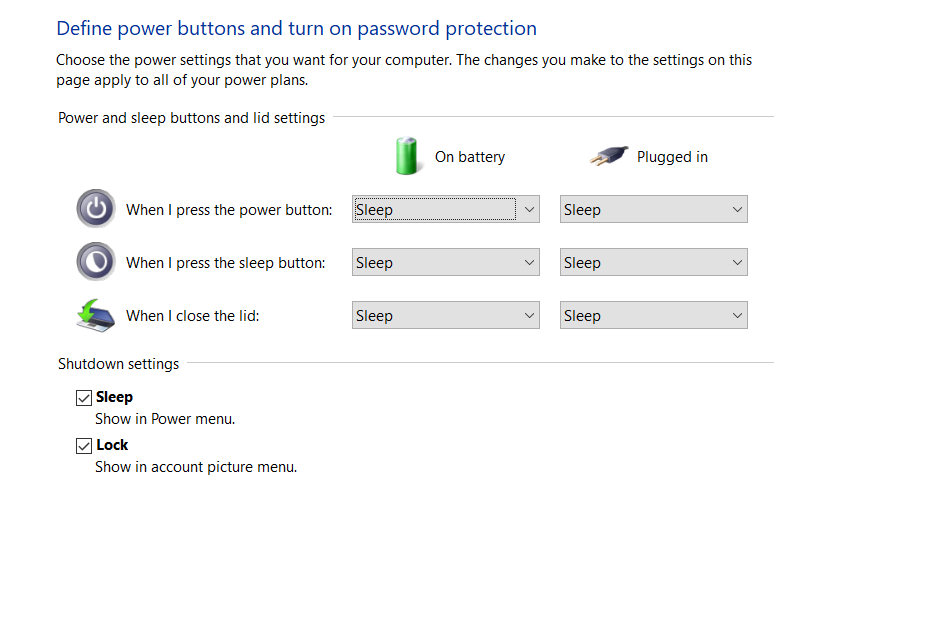Image resolution: width=935 pixels, height=617 pixels.
Task: Click the laptop lid close icon
Action: coord(95,315)
